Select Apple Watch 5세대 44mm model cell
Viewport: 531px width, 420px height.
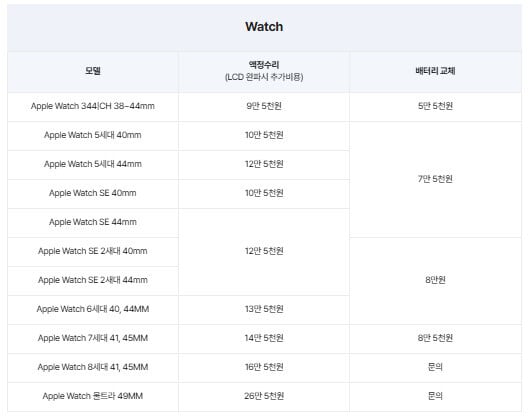click(93, 164)
